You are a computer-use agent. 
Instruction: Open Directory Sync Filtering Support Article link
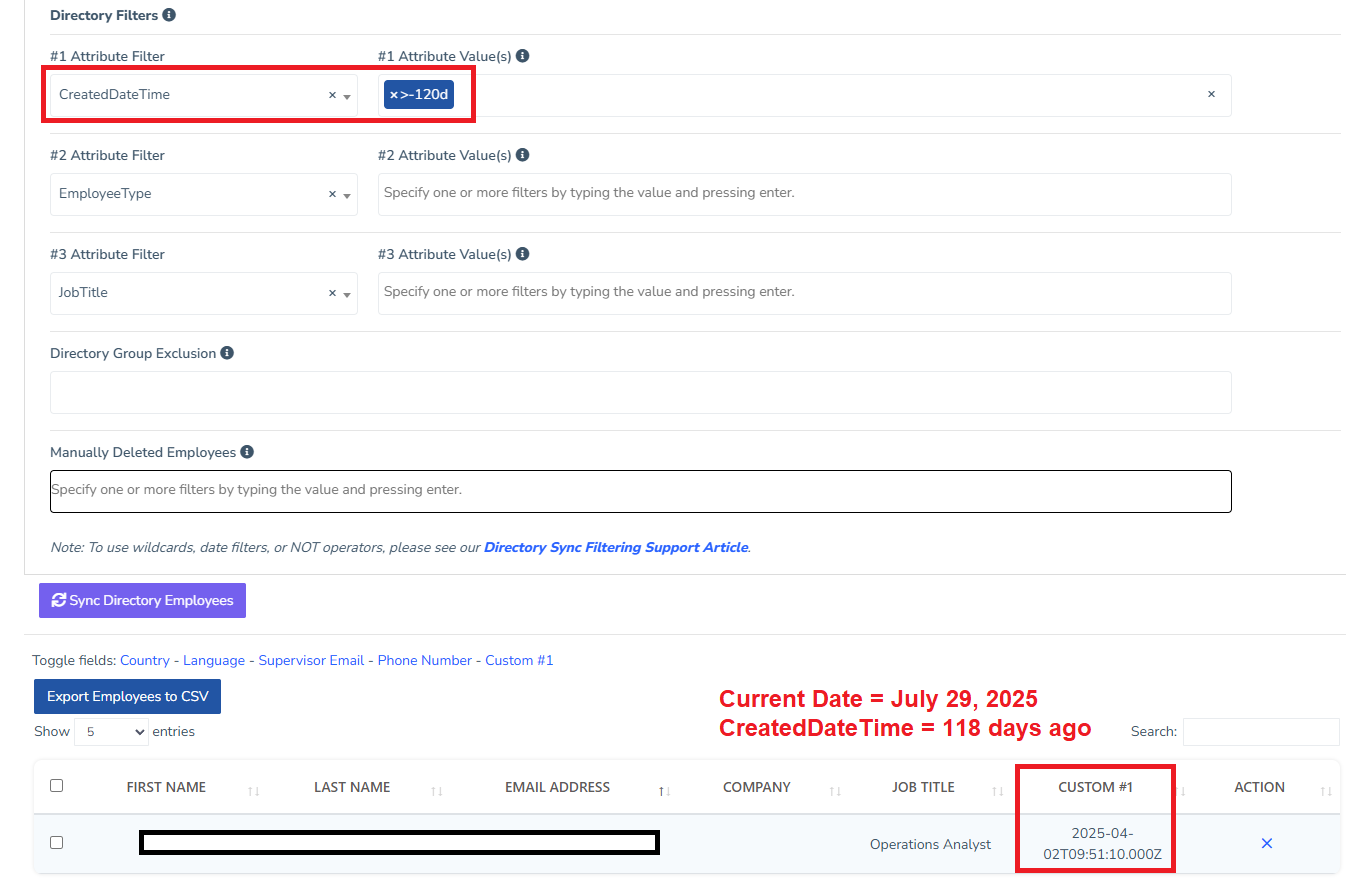coord(615,548)
